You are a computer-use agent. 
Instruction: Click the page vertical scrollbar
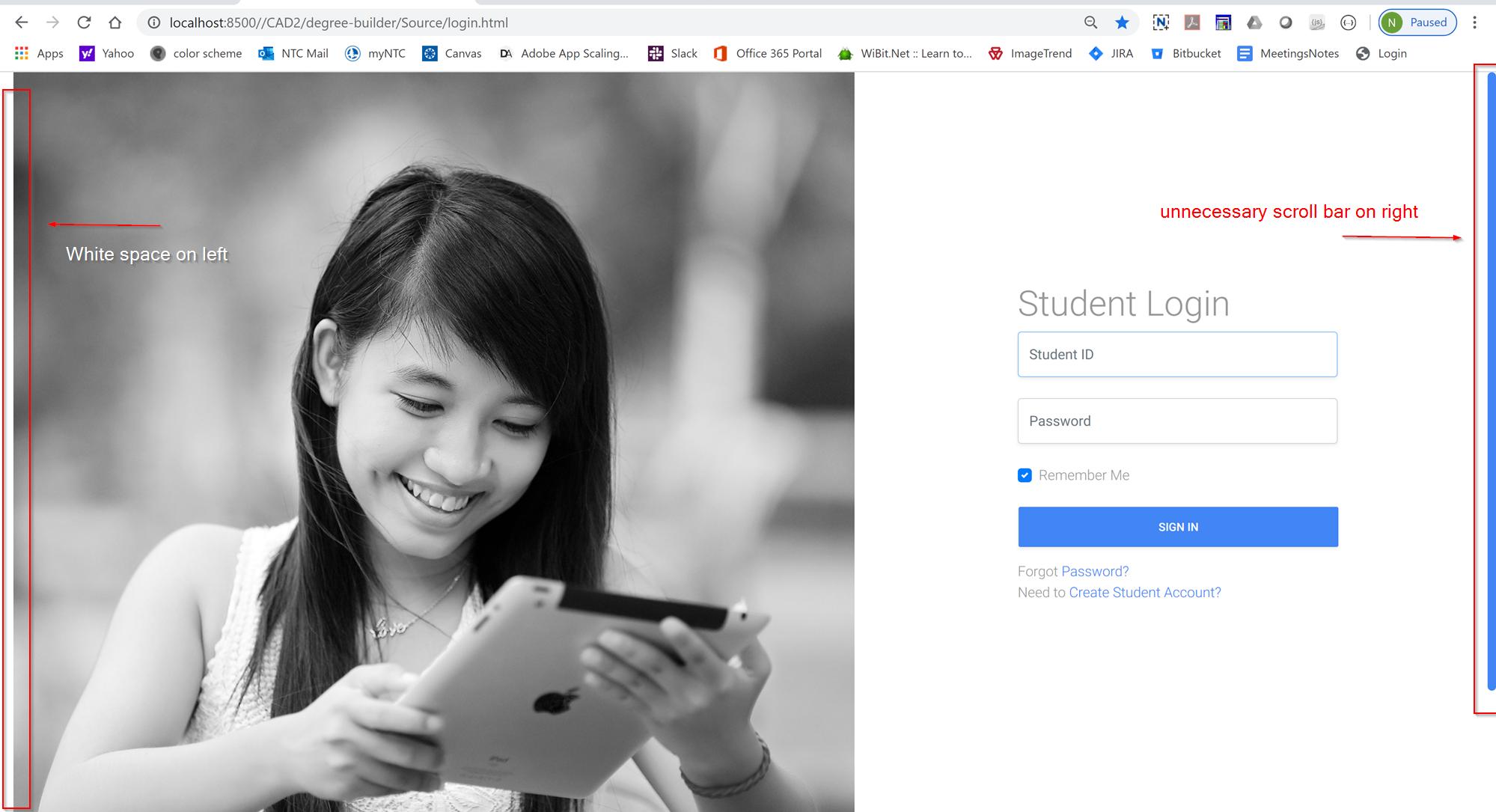click(x=1490, y=382)
